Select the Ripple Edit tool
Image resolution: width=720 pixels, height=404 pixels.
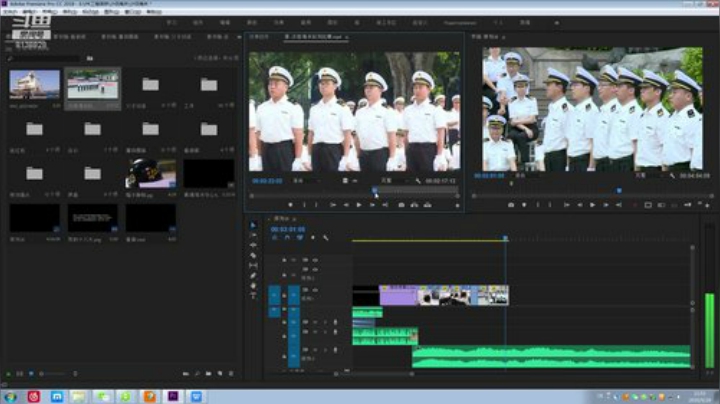click(253, 245)
